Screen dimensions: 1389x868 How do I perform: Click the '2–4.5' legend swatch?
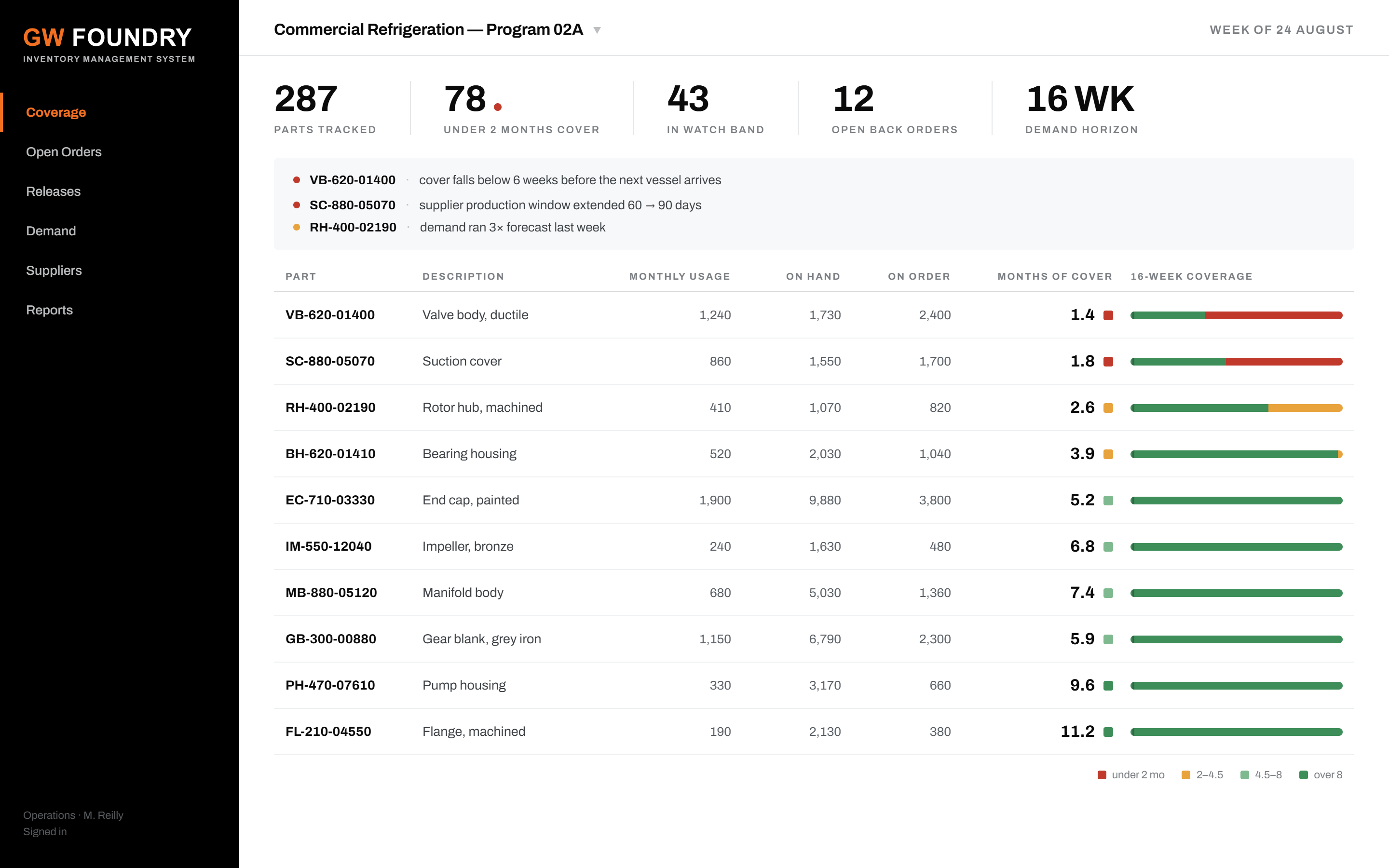(x=1186, y=775)
